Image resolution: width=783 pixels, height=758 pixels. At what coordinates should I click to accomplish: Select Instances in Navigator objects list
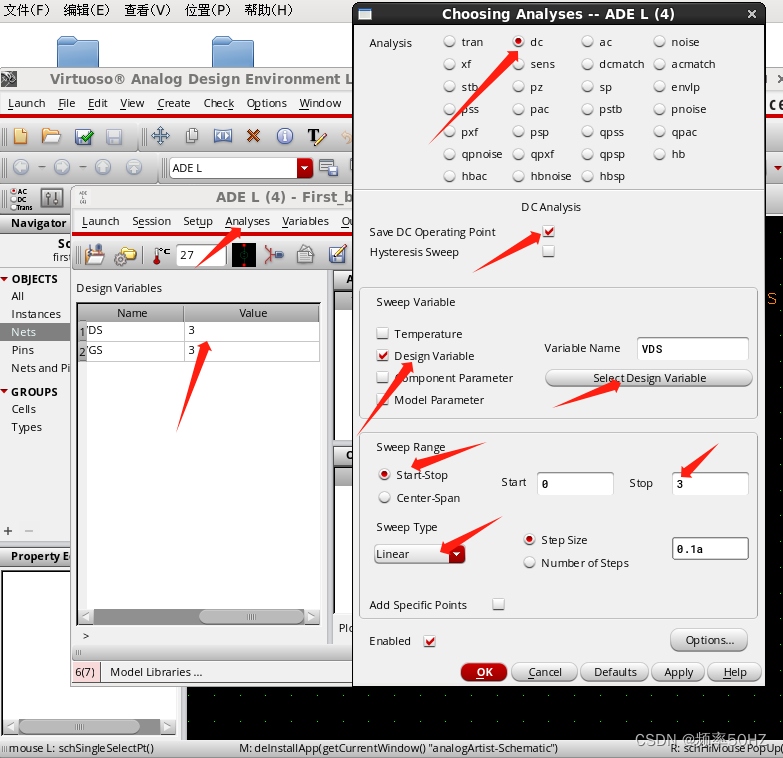pyautogui.click(x=36, y=314)
